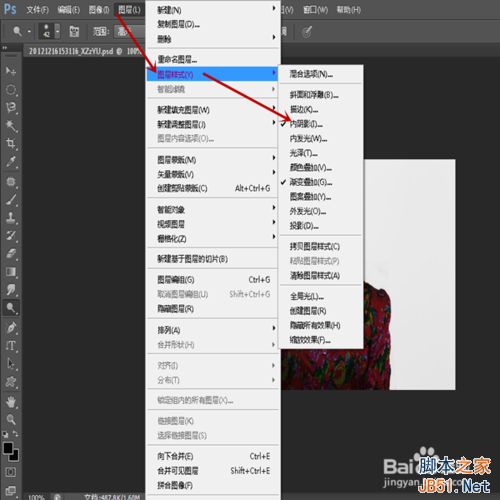Open the 范围 range dropdown
The width and height of the screenshot is (500, 500).
[129, 32]
